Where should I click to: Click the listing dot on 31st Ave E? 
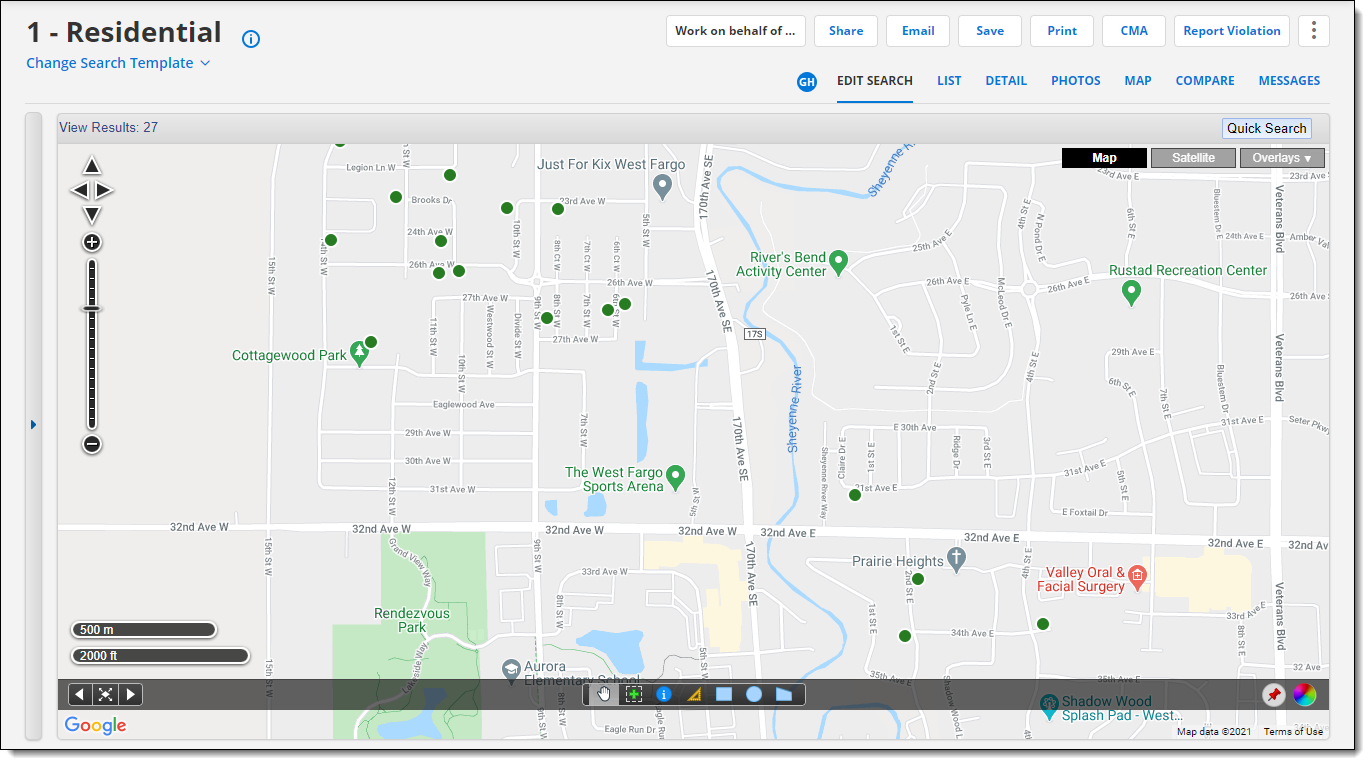point(855,495)
